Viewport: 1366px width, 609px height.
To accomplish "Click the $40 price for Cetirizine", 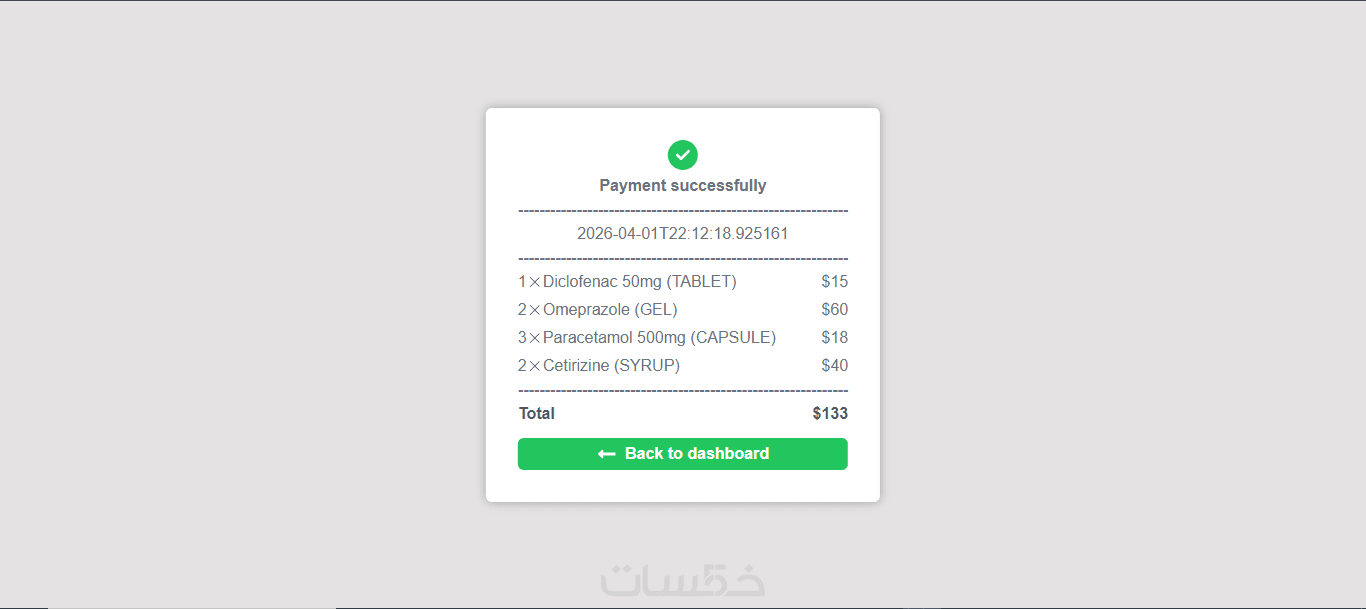I will click(834, 366).
